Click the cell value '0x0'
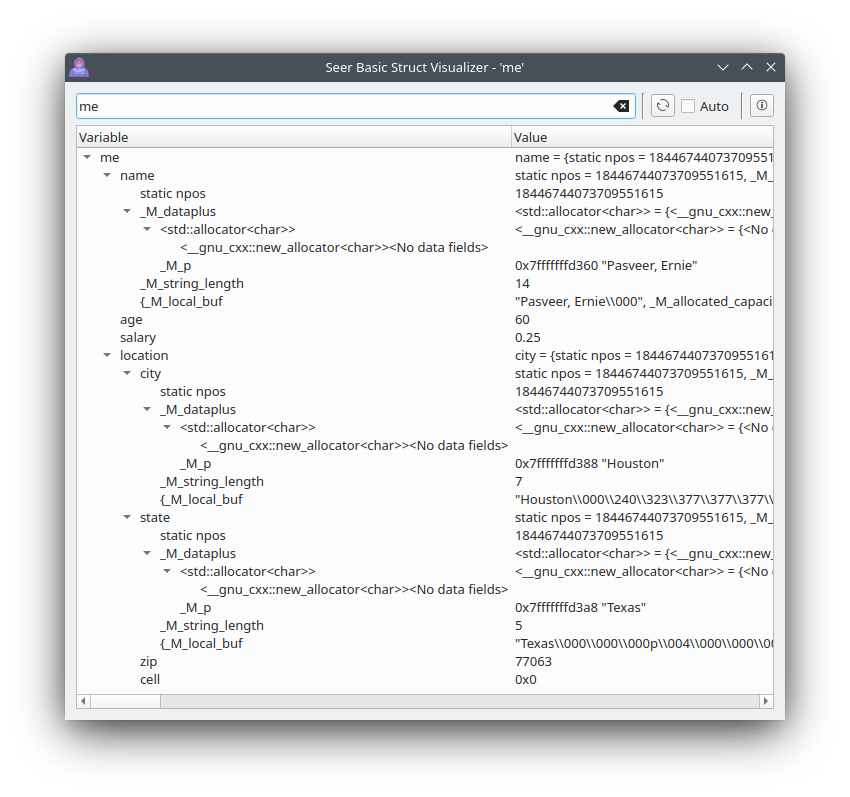The width and height of the screenshot is (850, 797). click(525, 679)
